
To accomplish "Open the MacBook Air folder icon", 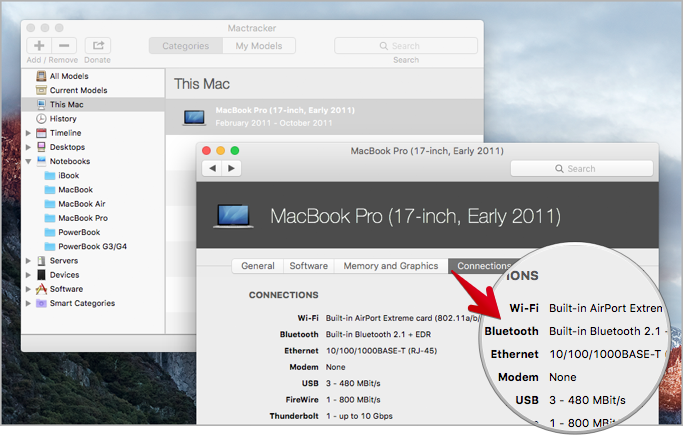I will pyautogui.click(x=50, y=204).
